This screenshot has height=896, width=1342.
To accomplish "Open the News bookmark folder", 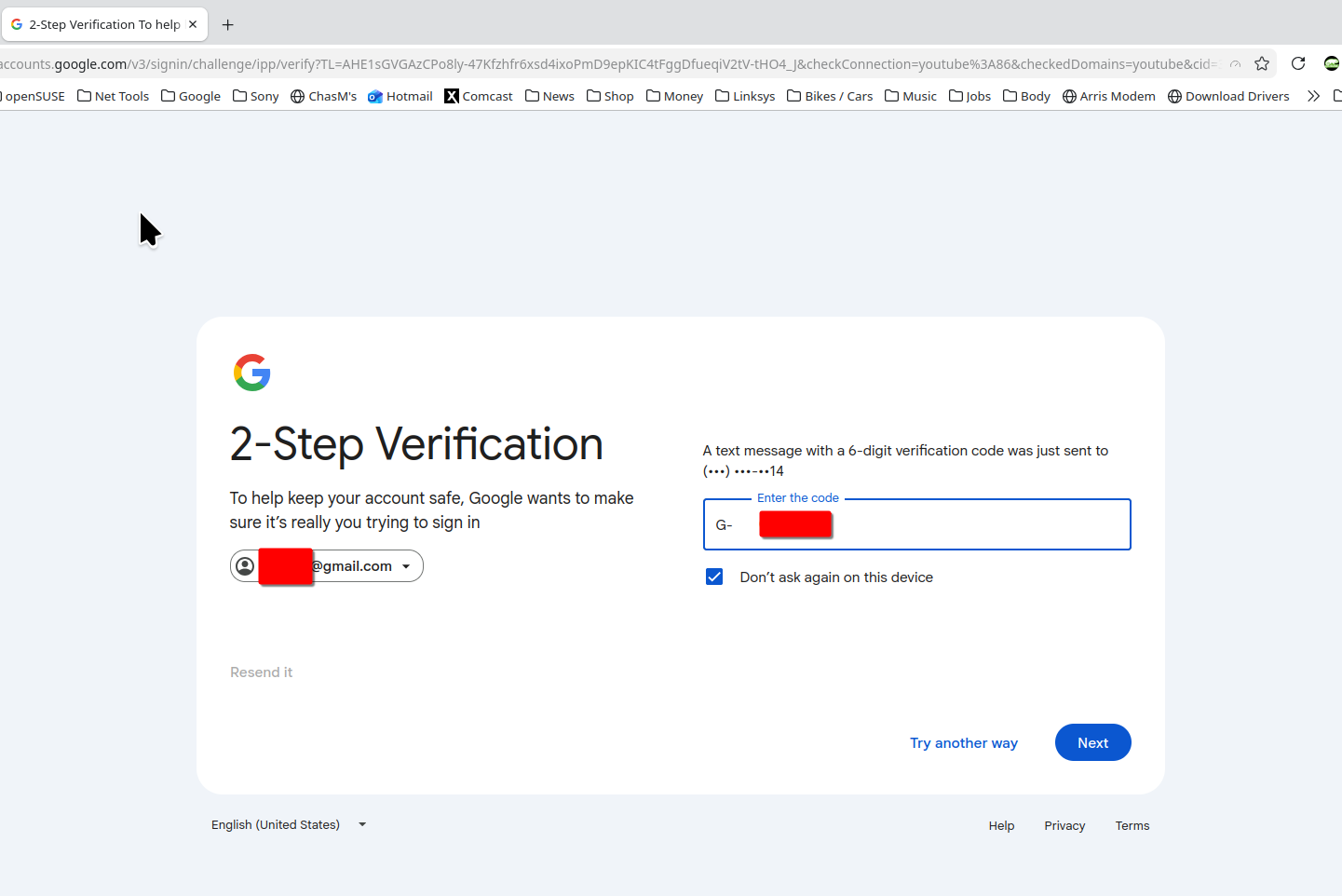I will (x=549, y=96).
